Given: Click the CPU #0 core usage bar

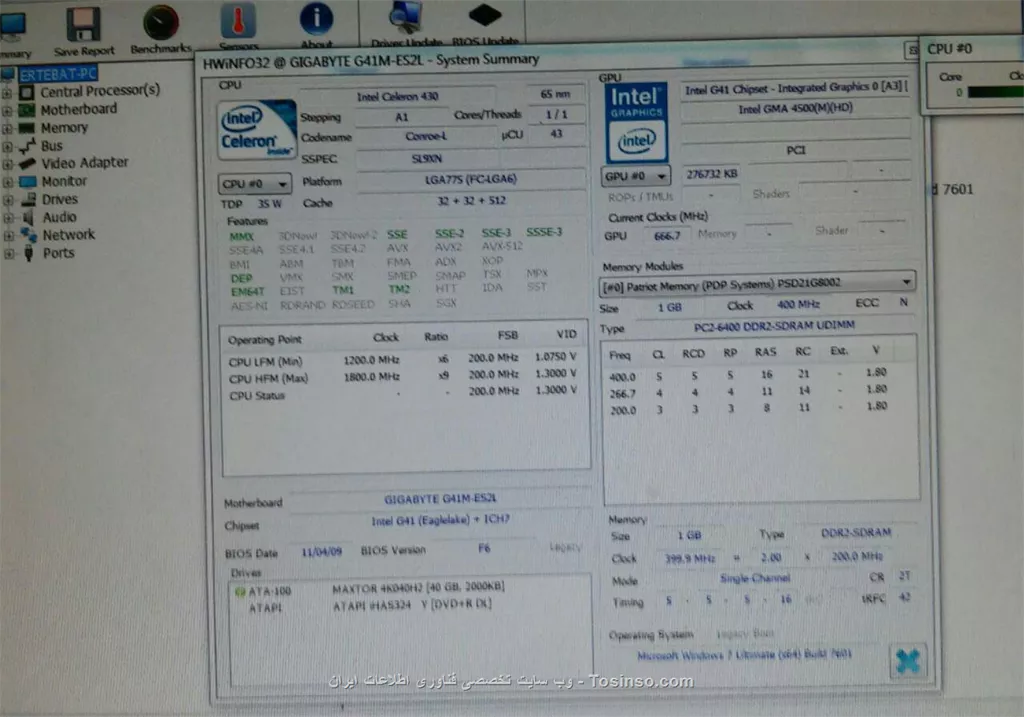Looking at the screenshot, I should [995, 92].
